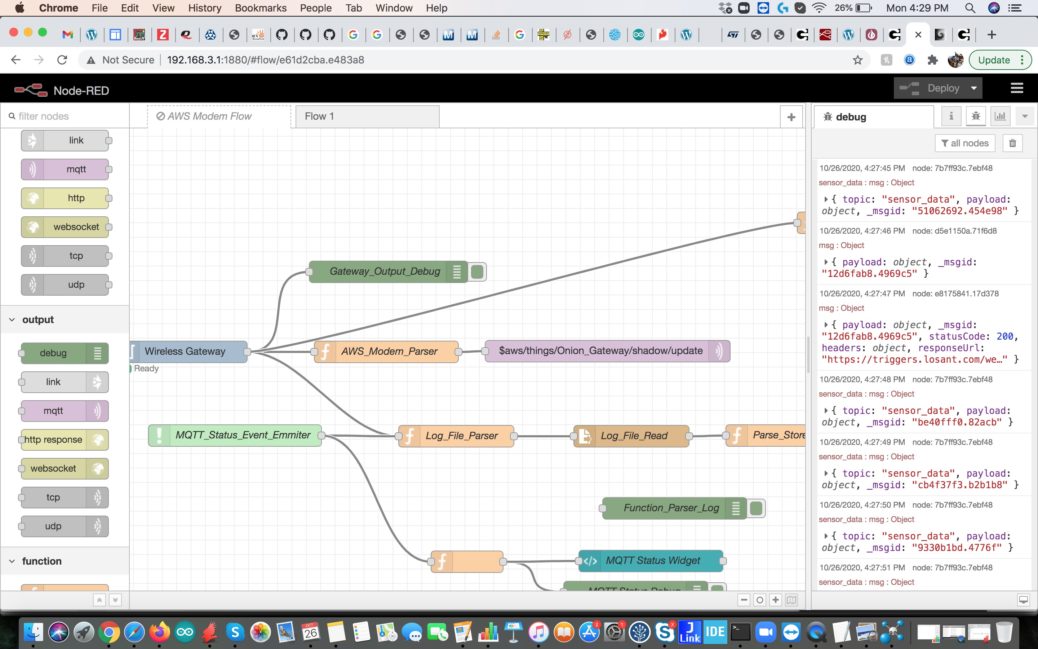Viewport: 1038px width, 649px height.
Task: Zoom out on the flow canvas
Action: [x=744, y=600]
